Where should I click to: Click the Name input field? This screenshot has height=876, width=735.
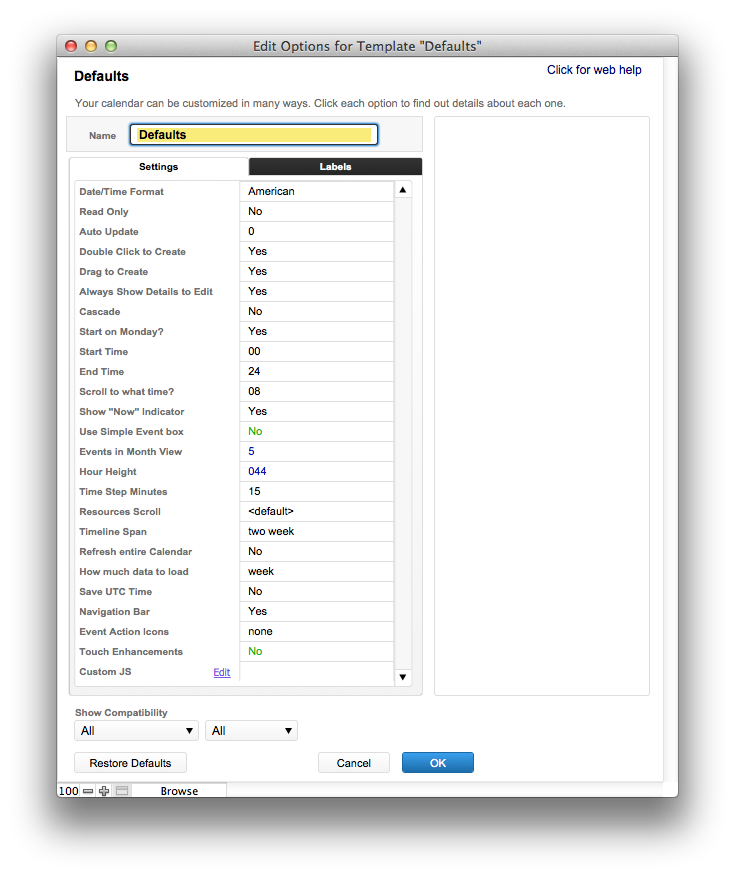point(254,135)
